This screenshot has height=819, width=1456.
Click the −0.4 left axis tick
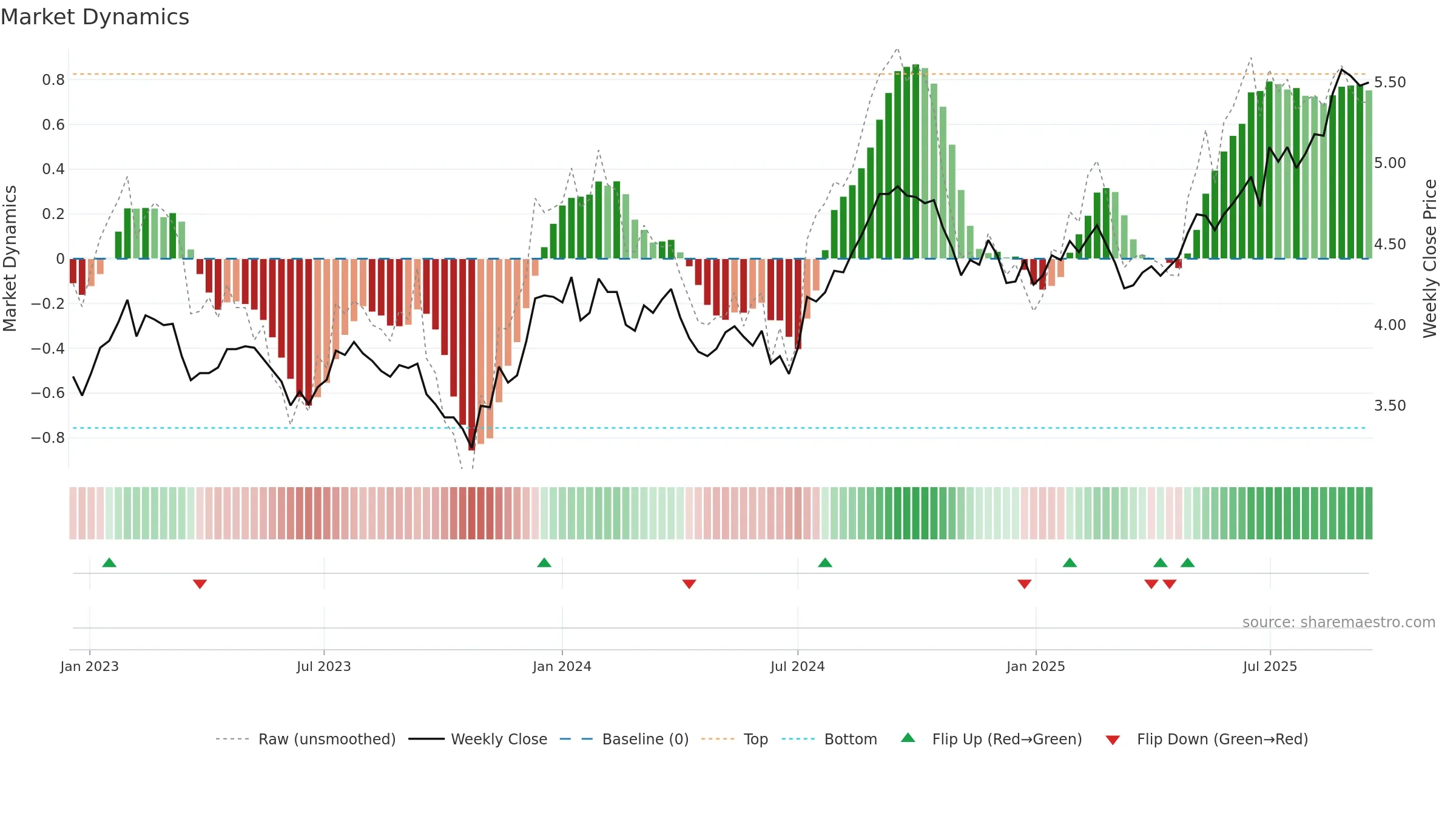click(48, 348)
